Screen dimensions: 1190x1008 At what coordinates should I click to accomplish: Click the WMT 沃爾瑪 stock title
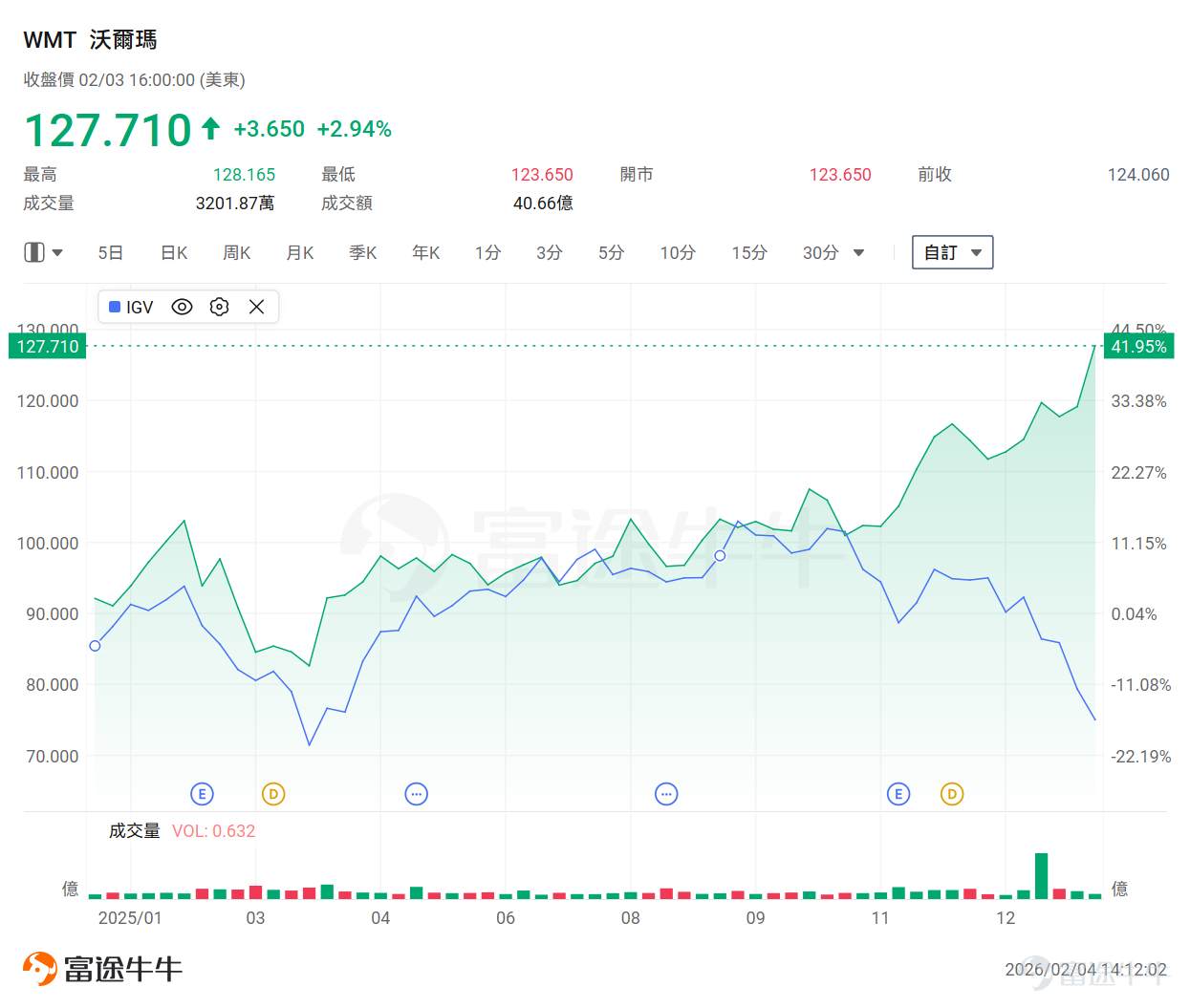pyautogui.click(x=90, y=40)
